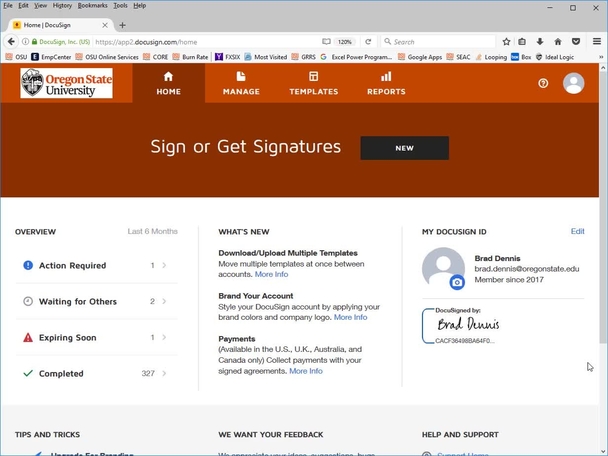Open the help question mark icon
This screenshot has width=608, height=456.
(543, 83)
